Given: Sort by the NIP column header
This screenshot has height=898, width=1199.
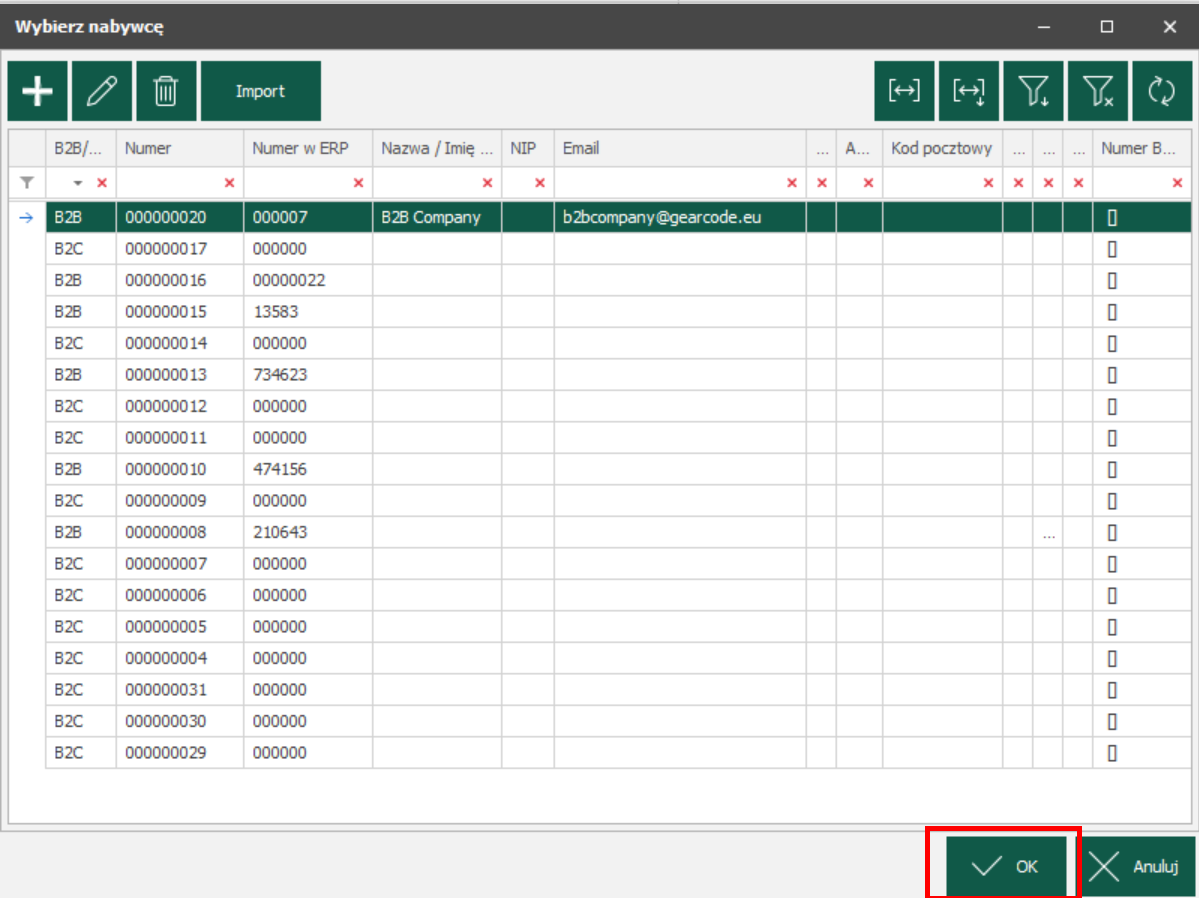Looking at the screenshot, I should [528, 148].
